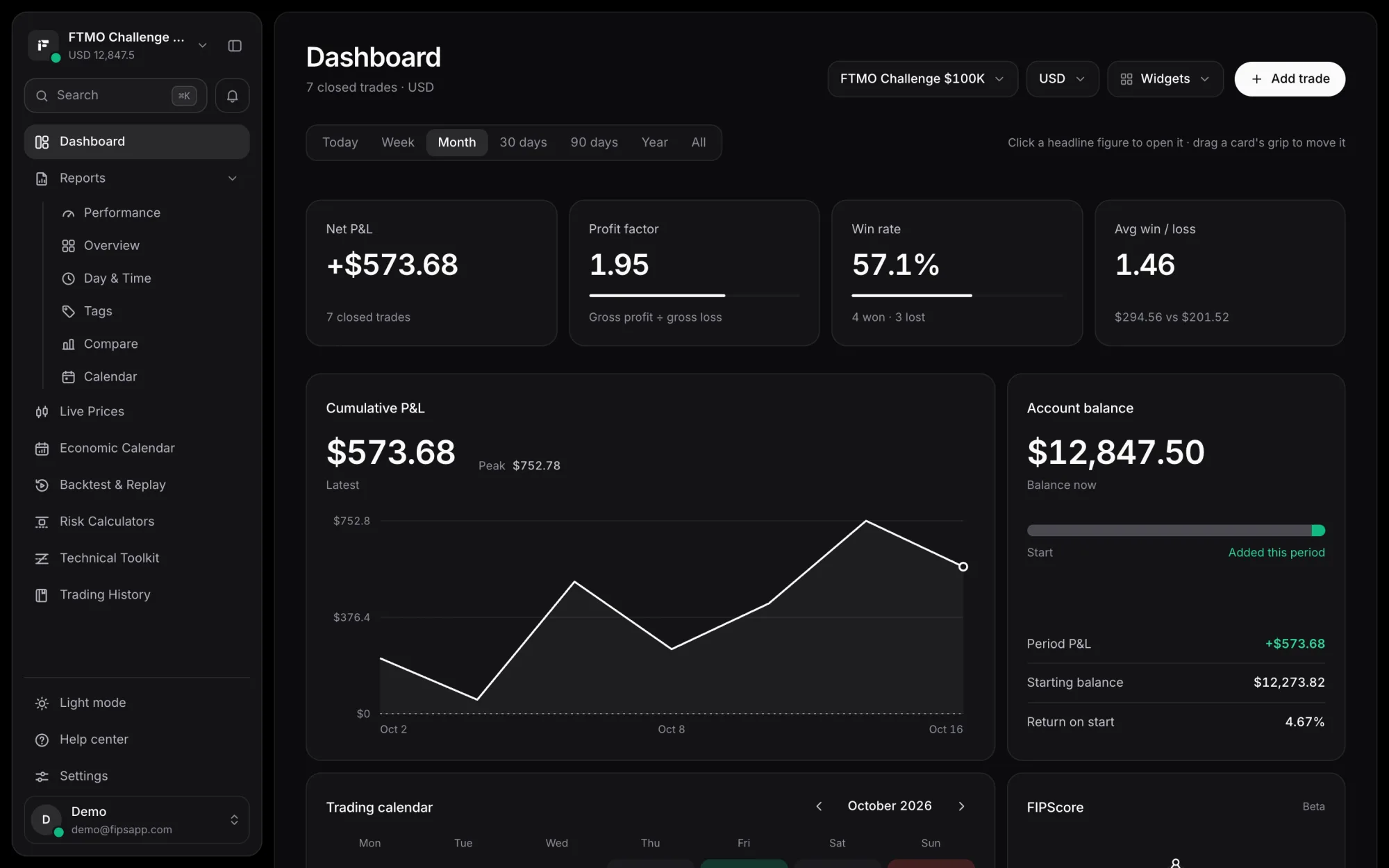Go to previous month in trading calendar

819,806
